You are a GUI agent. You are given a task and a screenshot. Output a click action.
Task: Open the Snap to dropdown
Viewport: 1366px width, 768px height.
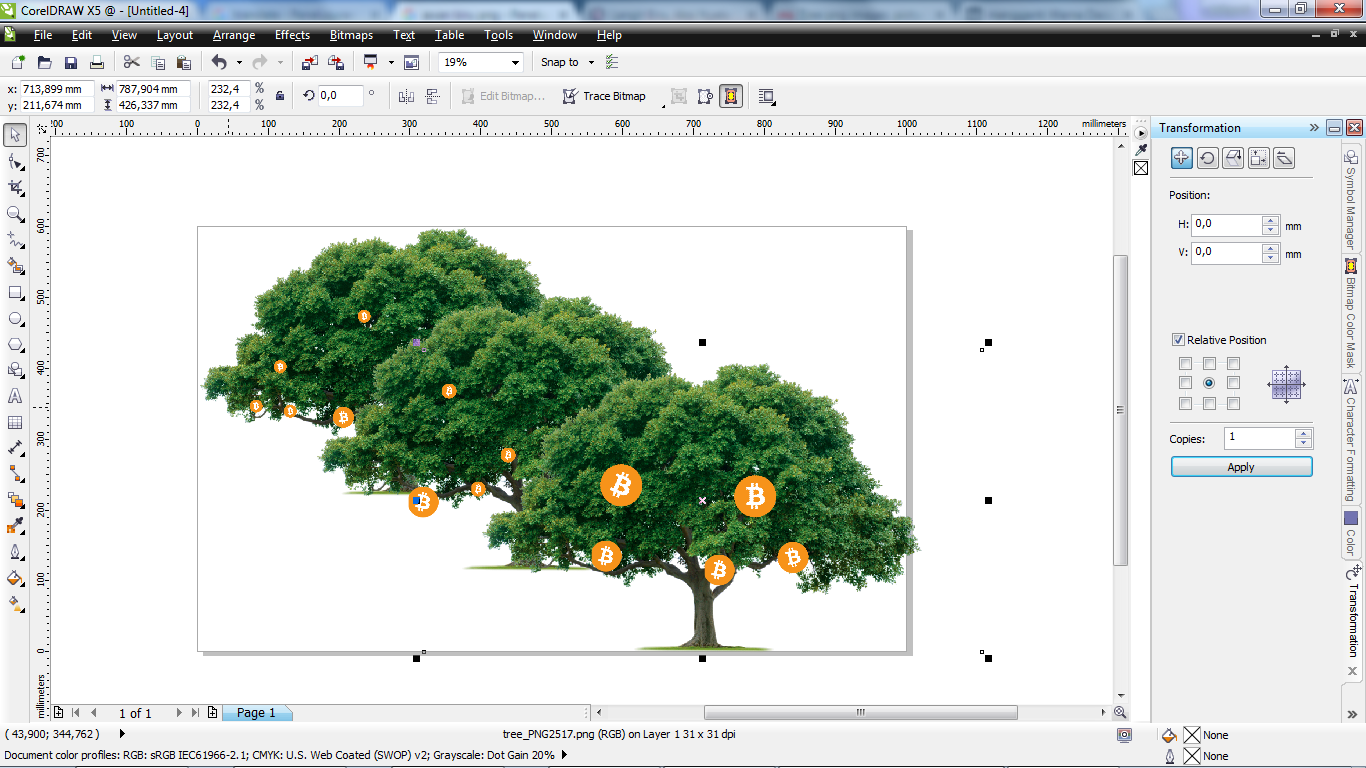tap(591, 62)
